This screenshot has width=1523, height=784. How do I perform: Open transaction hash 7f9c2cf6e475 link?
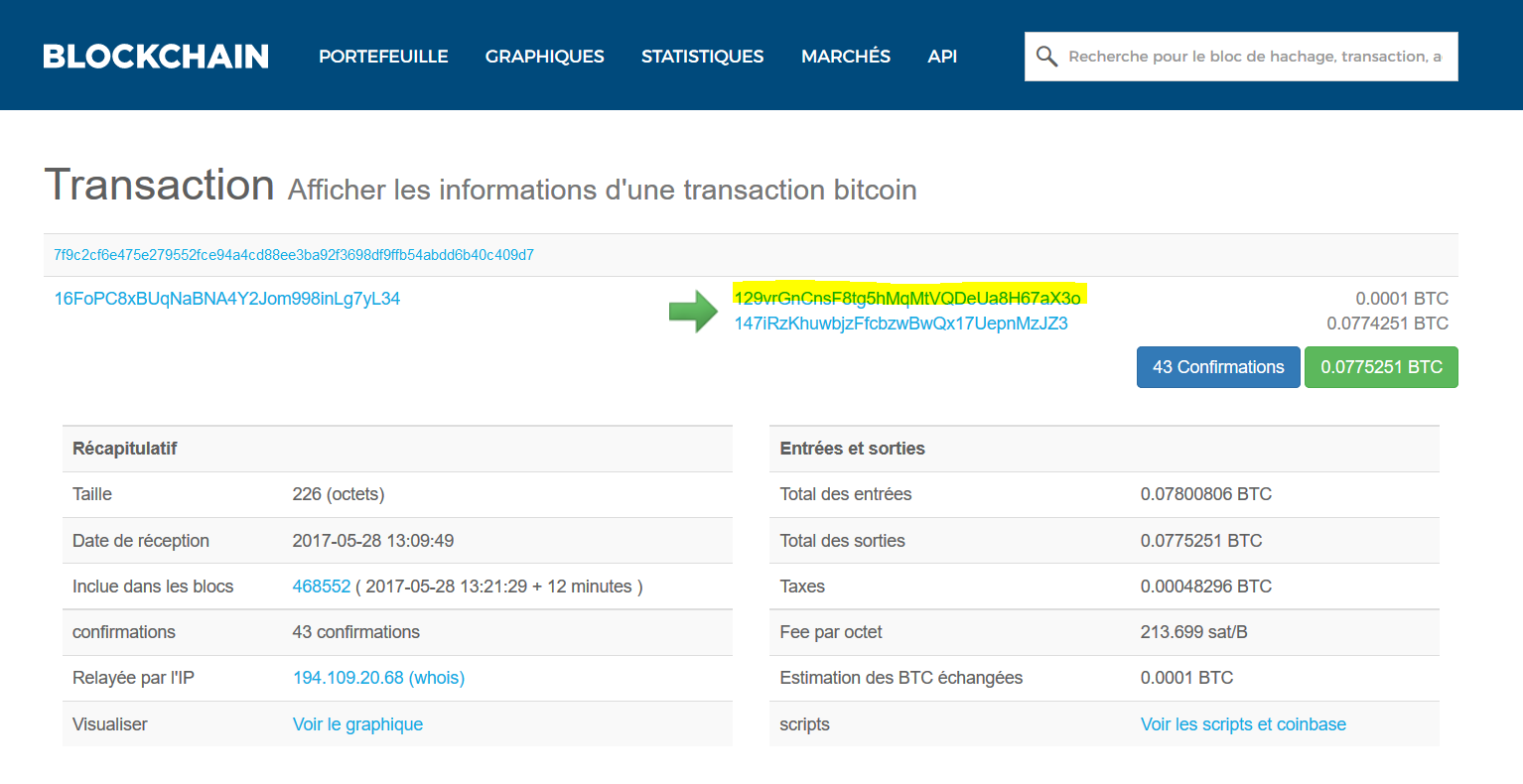294,255
